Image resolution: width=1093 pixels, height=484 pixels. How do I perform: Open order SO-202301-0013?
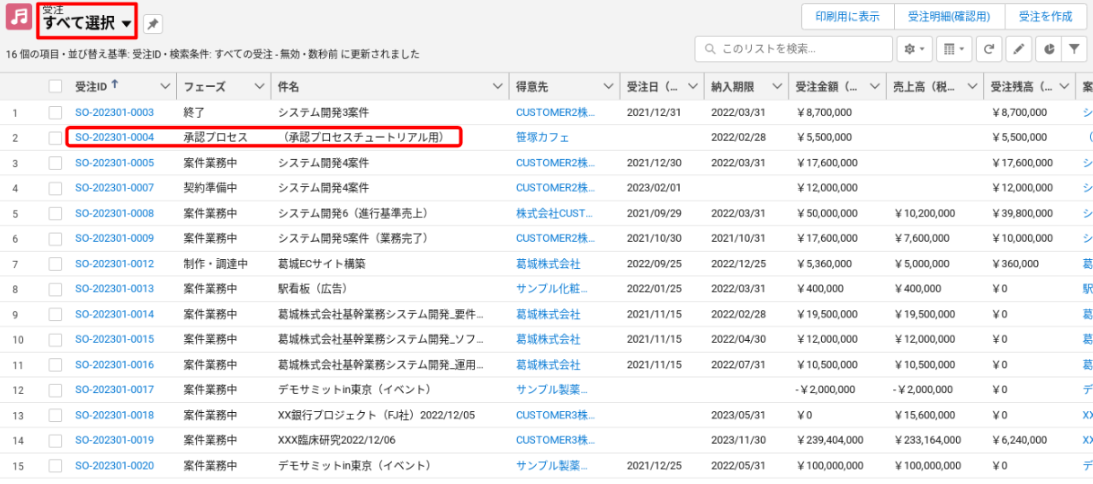114,289
